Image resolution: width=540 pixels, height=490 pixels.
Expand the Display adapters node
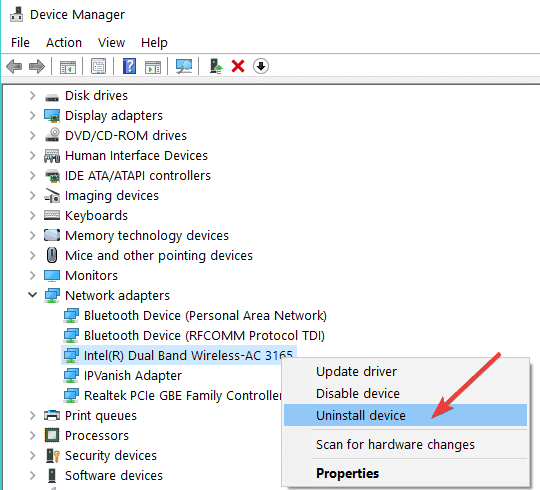[x=33, y=115]
